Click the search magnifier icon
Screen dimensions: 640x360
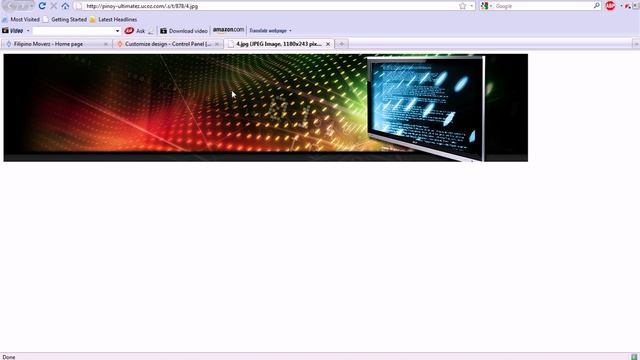coord(597,6)
